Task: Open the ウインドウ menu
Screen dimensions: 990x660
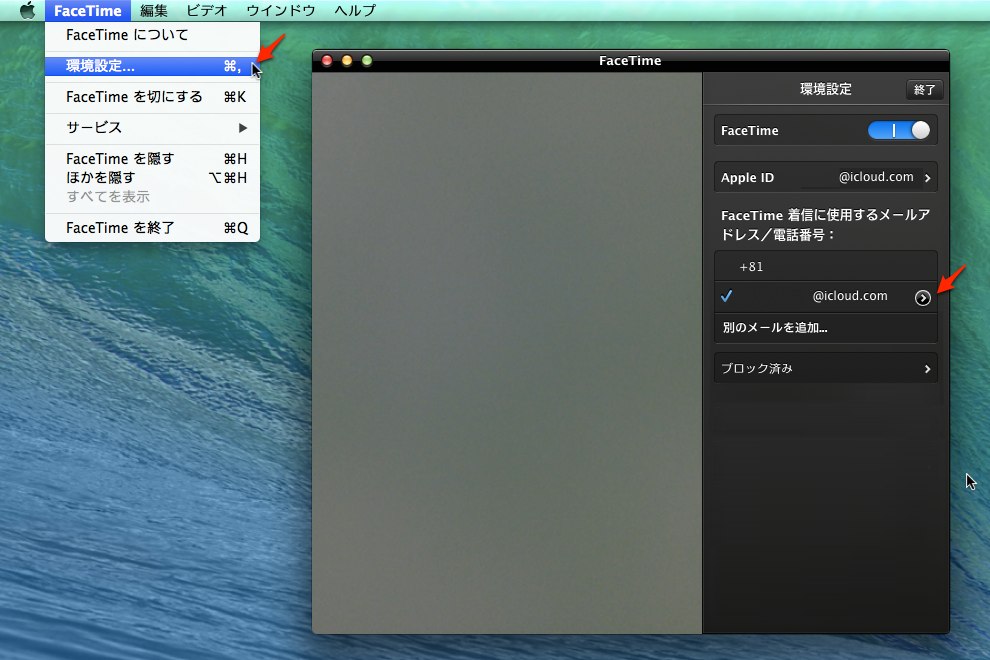Action: 280,10
